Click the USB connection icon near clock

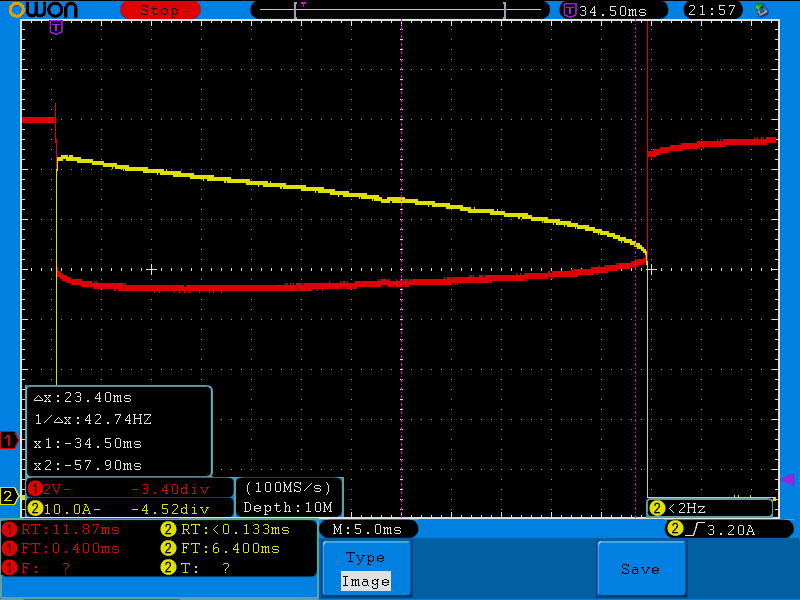tap(762, 10)
